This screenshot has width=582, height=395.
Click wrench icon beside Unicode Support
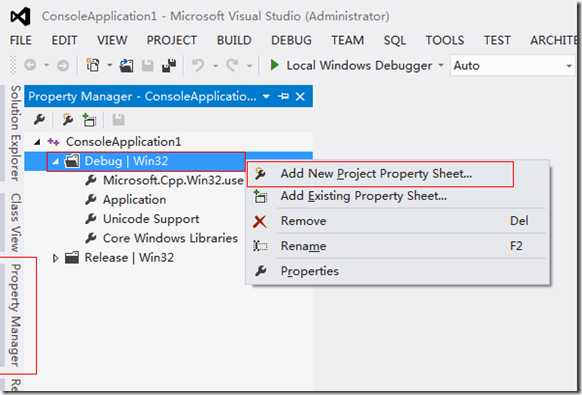coord(91,219)
